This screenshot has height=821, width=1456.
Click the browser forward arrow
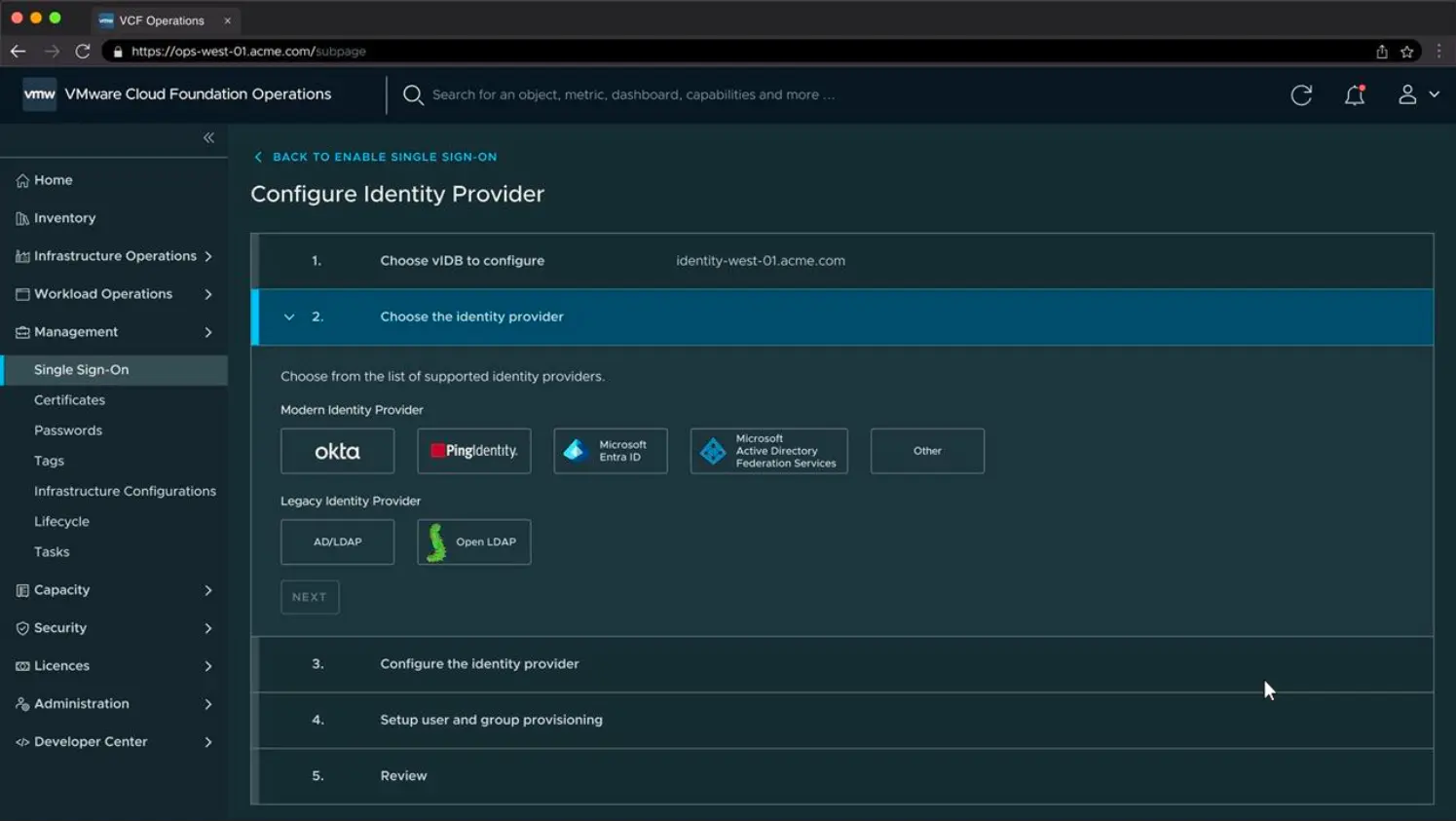(52, 52)
